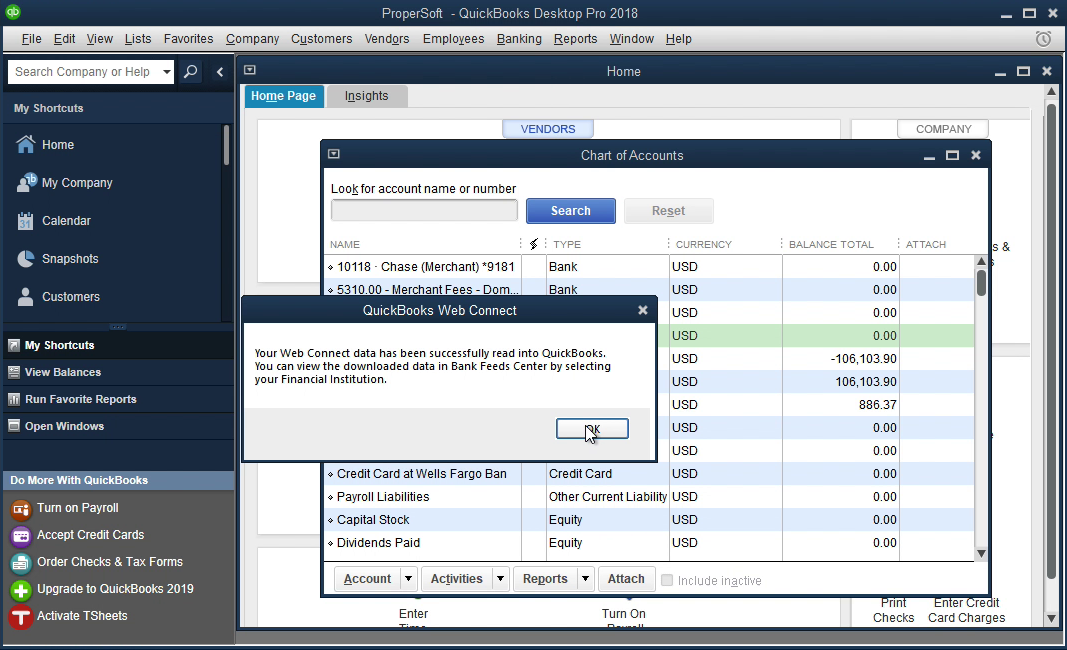Click the Open Windows icon
Screen dimensions: 1067x650
14,426
